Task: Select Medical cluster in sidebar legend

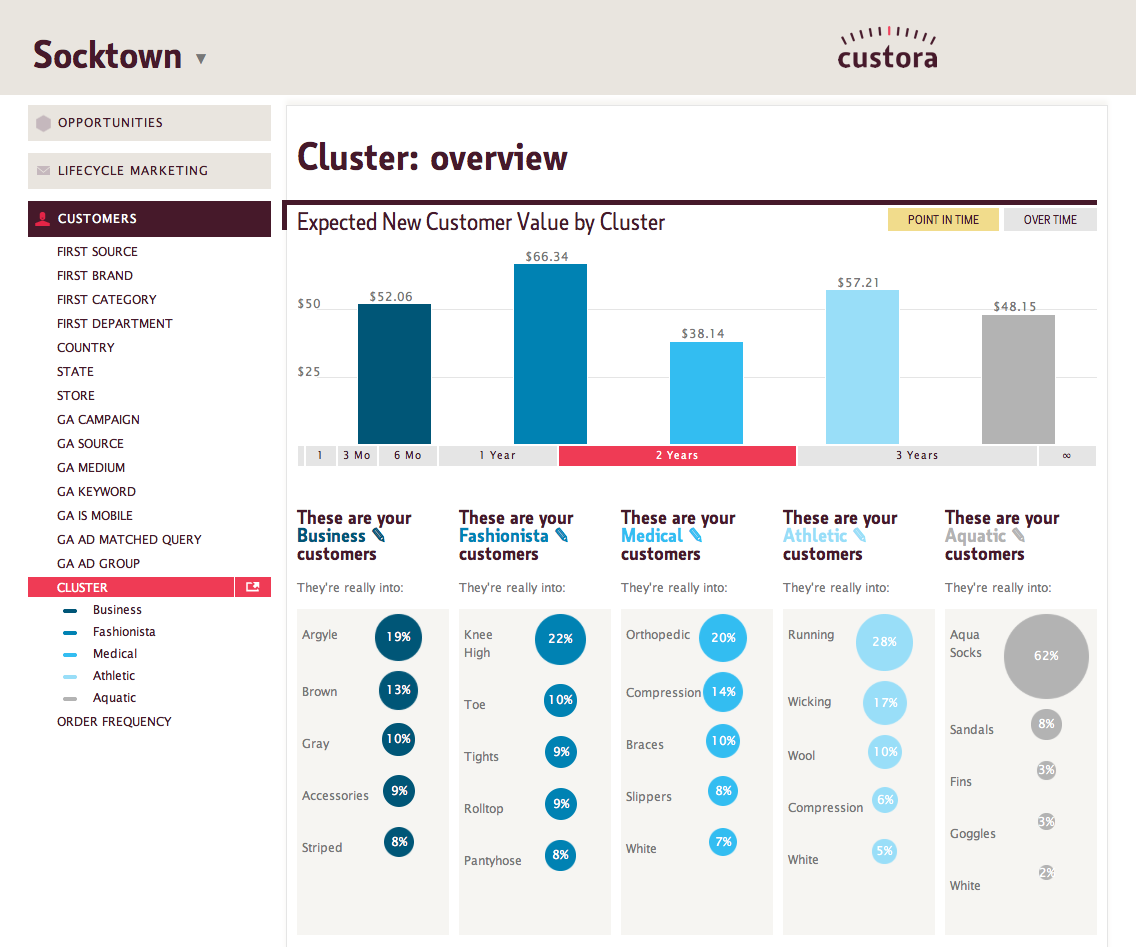Action: [114, 653]
